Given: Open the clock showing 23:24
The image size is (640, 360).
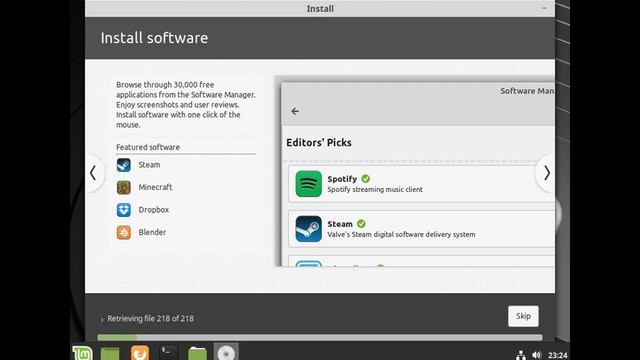Looking at the screenshot, I should tap(558, 355).
